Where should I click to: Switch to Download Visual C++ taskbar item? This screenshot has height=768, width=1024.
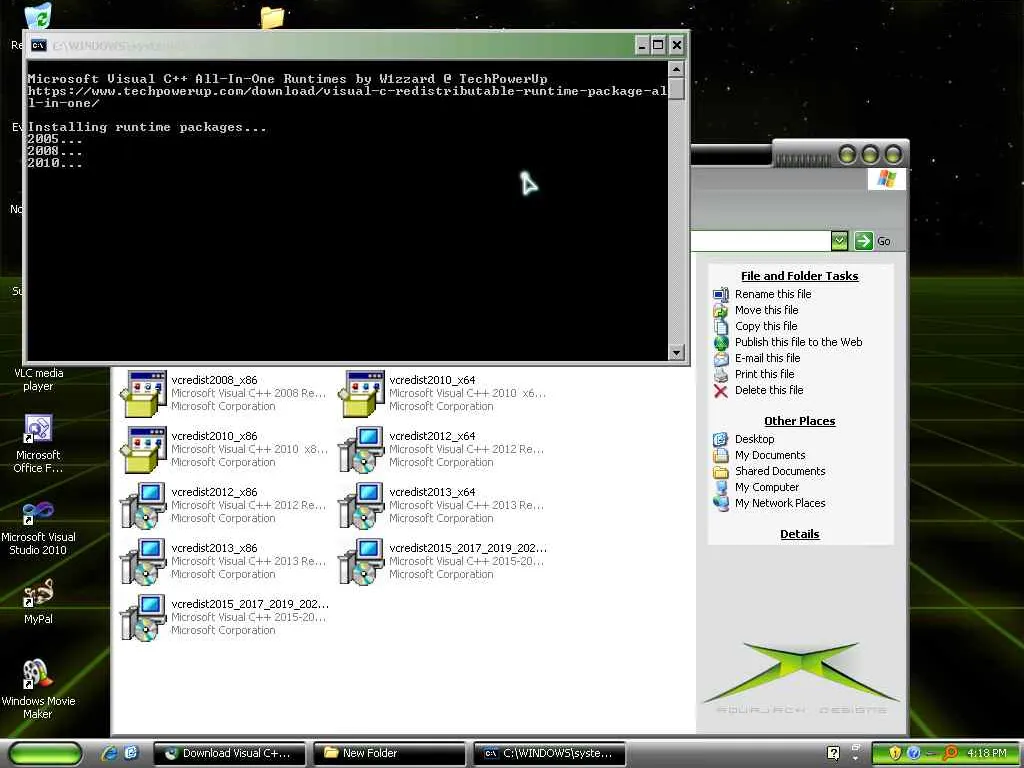(230, 753)
